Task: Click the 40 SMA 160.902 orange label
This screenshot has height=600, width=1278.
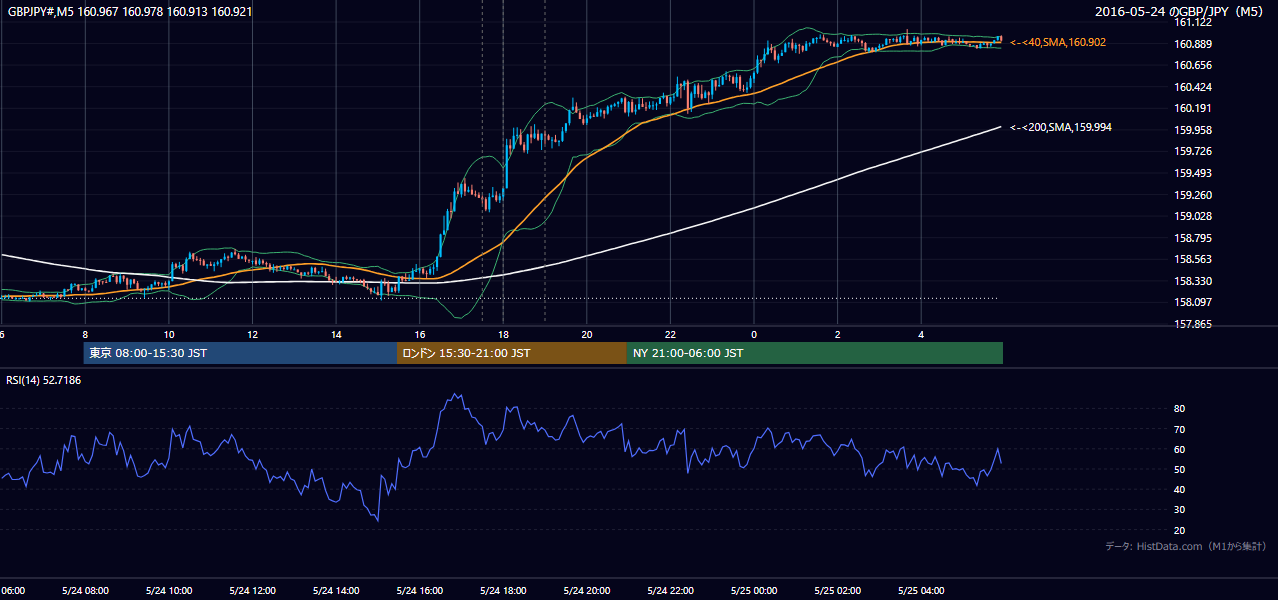Action: [x=1058, y=43]
